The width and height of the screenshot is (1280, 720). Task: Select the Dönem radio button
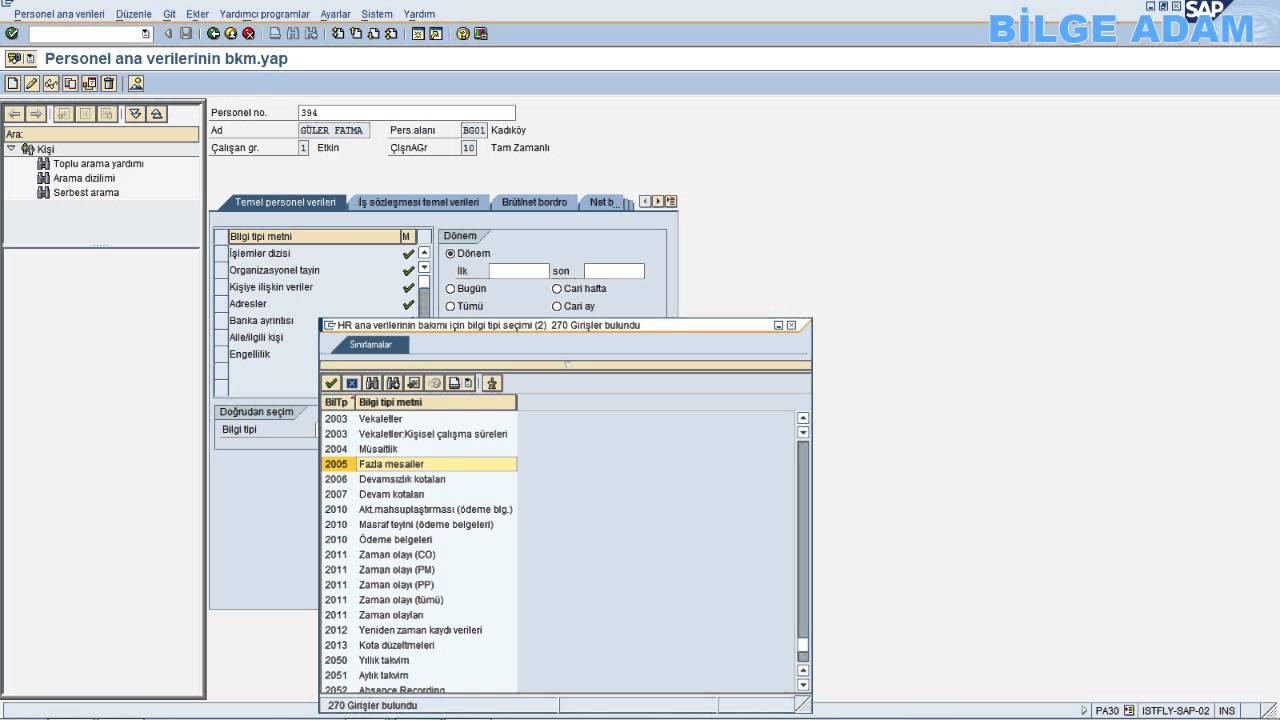[450, 254]
